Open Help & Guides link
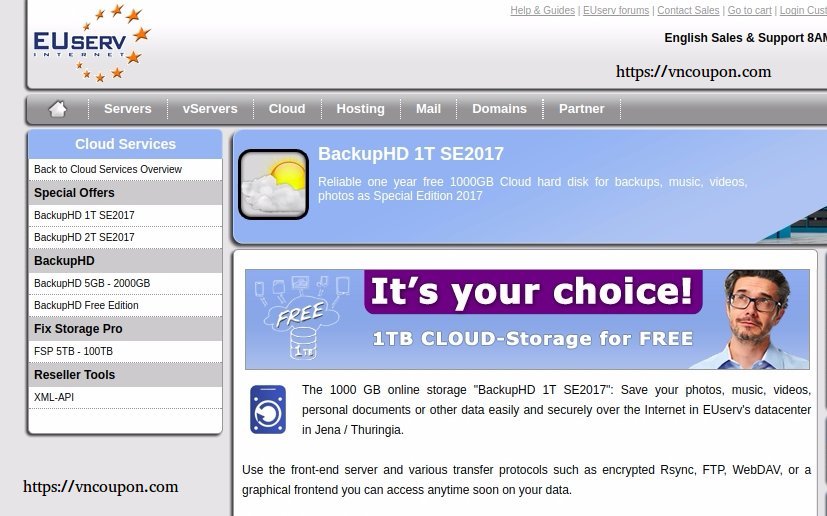 pyautogui.click(x=542, y=10)
